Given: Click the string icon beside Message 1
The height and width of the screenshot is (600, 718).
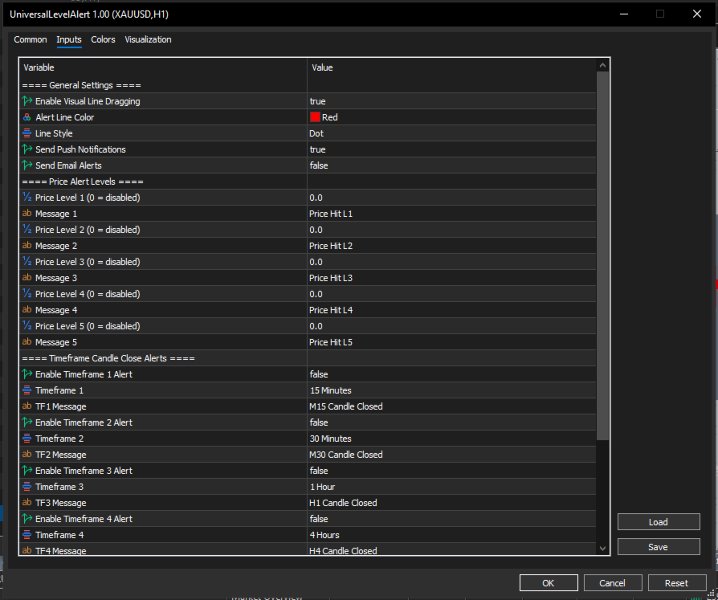Looking at the screenshot, I should point(27,213).
